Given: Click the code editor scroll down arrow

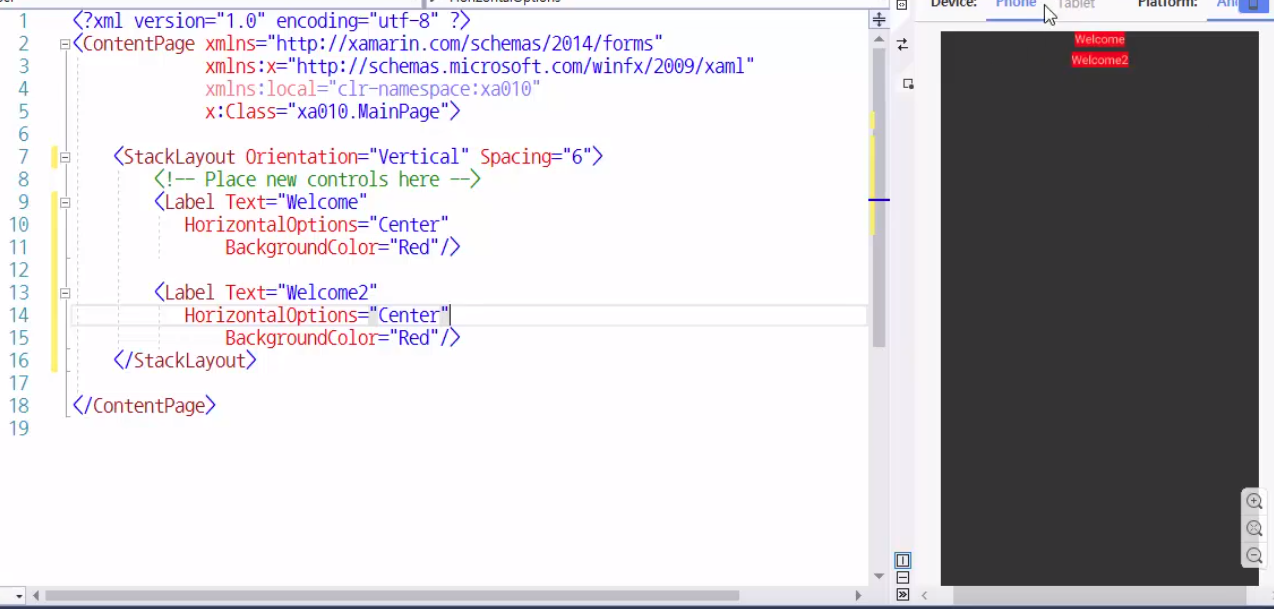Looking at the screenshot, I should click(879, 576).
